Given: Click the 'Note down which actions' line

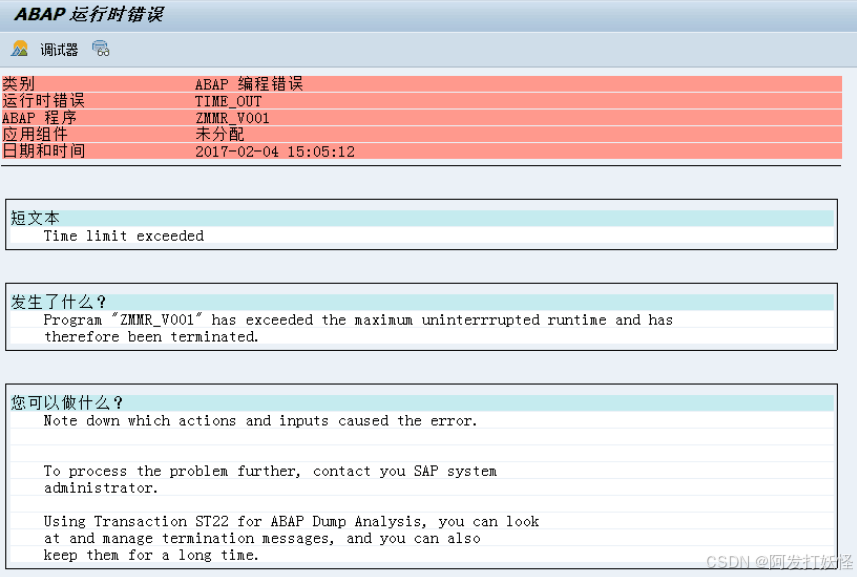Looking at the screenshot, I should (x=260, y=421).
